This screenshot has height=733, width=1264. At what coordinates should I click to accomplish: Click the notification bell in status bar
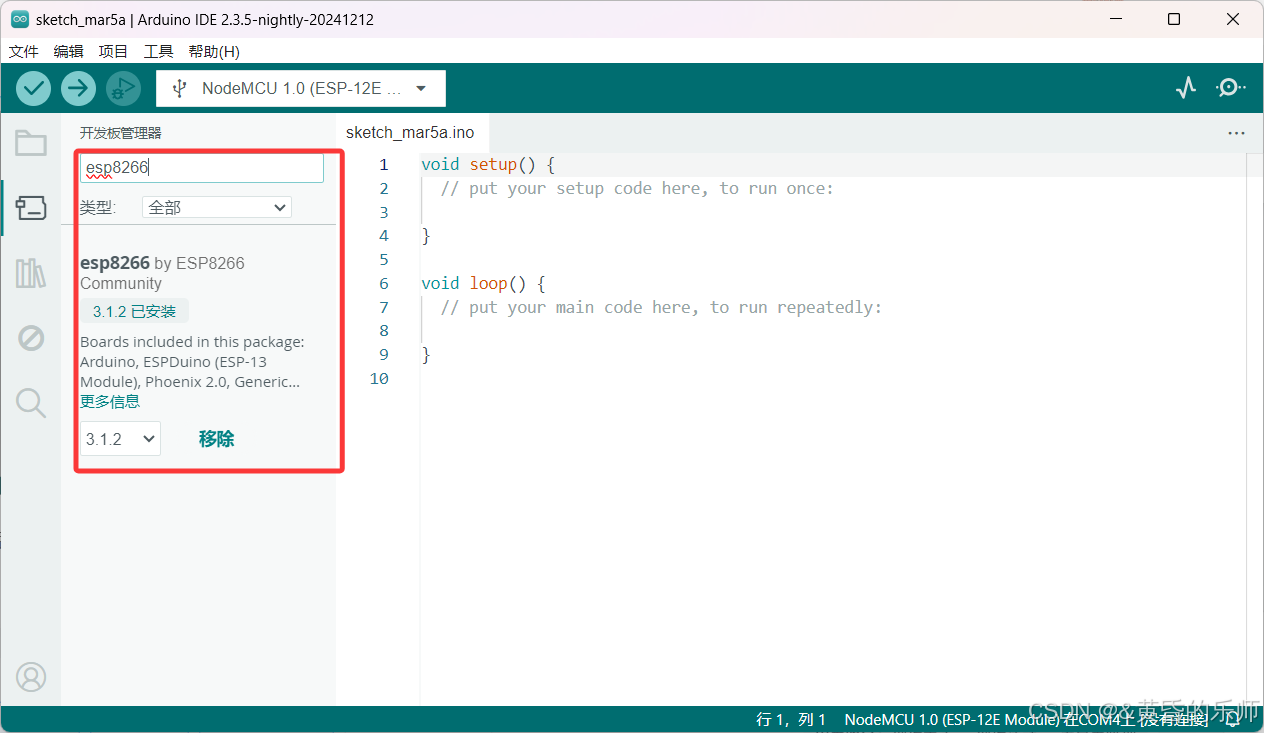coord(1233,720)
